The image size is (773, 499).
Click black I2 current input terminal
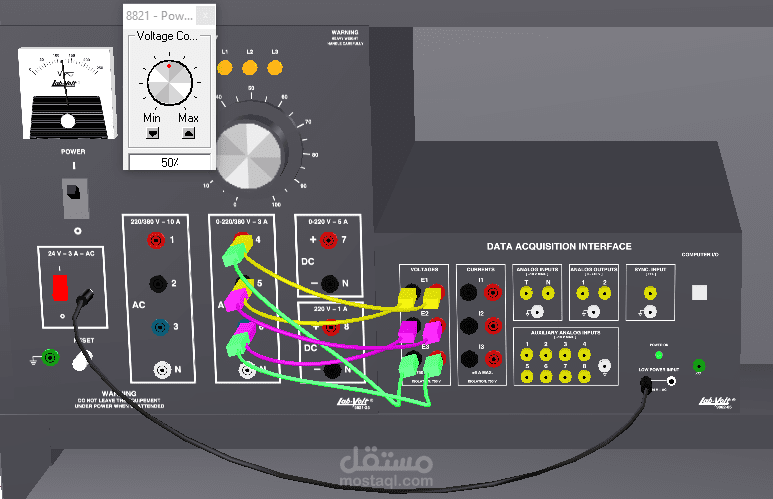469,326
